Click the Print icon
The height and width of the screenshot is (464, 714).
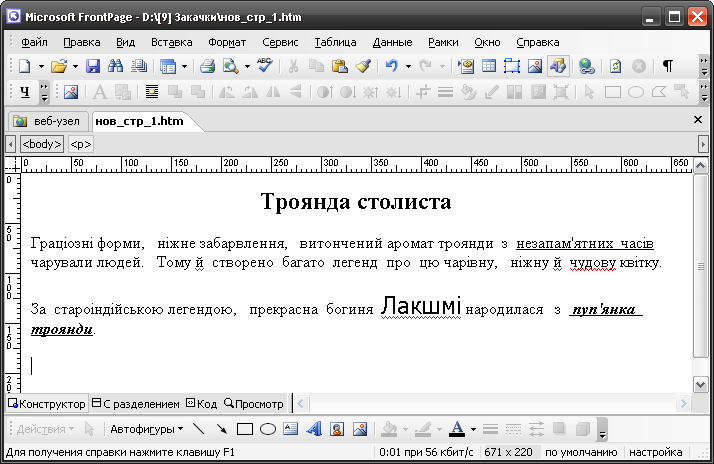(207, 66)
